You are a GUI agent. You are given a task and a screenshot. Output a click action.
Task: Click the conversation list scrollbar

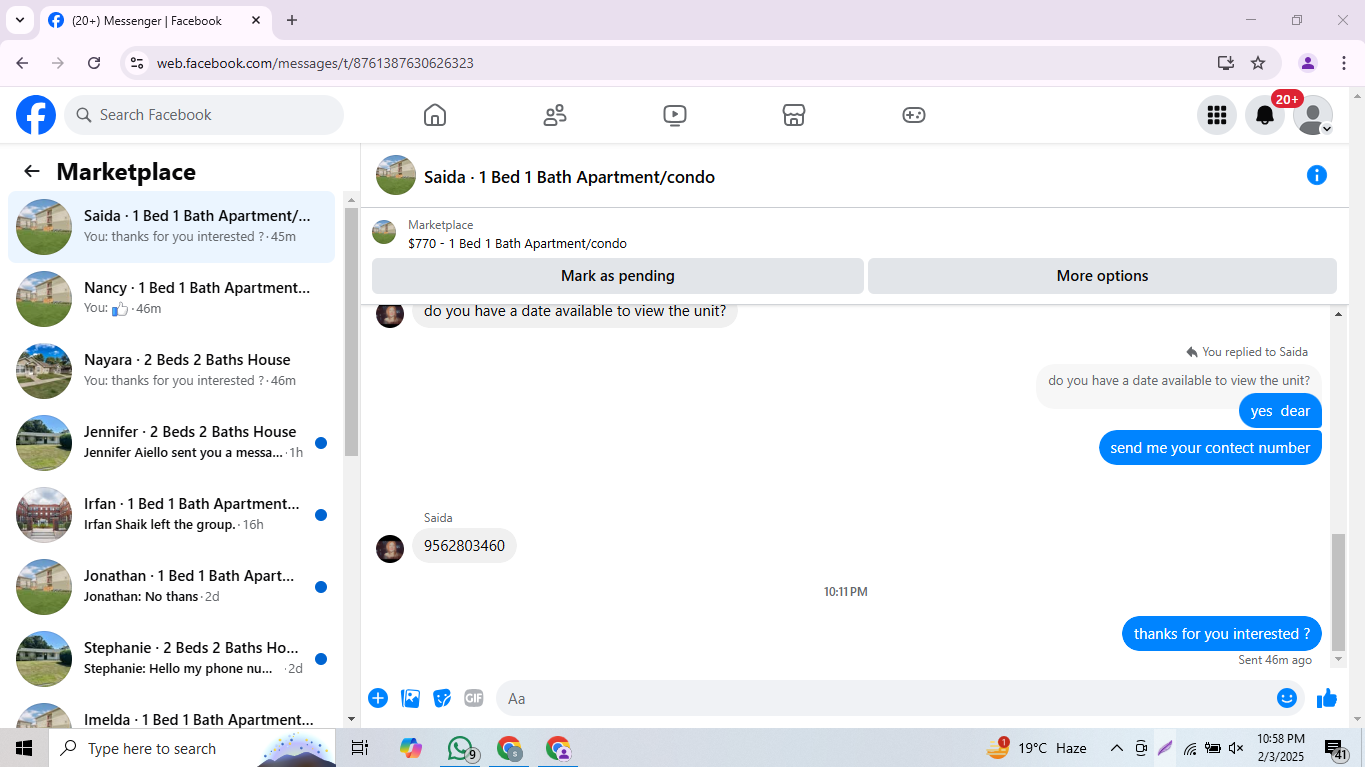coord(351,332)
